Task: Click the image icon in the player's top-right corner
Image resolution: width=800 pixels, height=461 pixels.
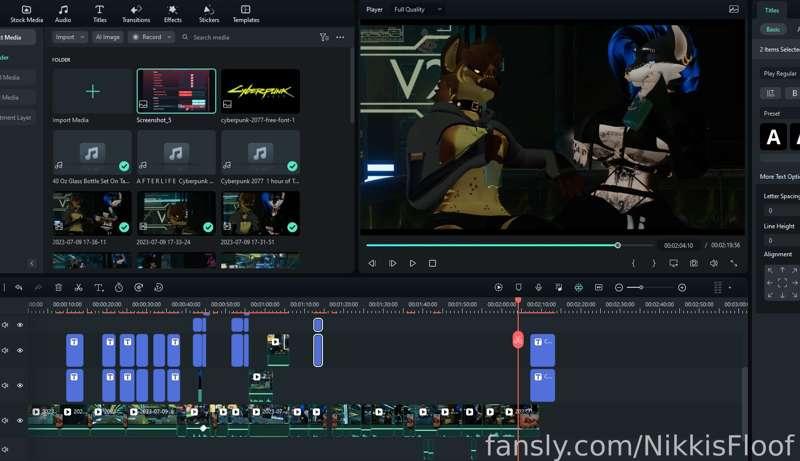Action: 734,9
